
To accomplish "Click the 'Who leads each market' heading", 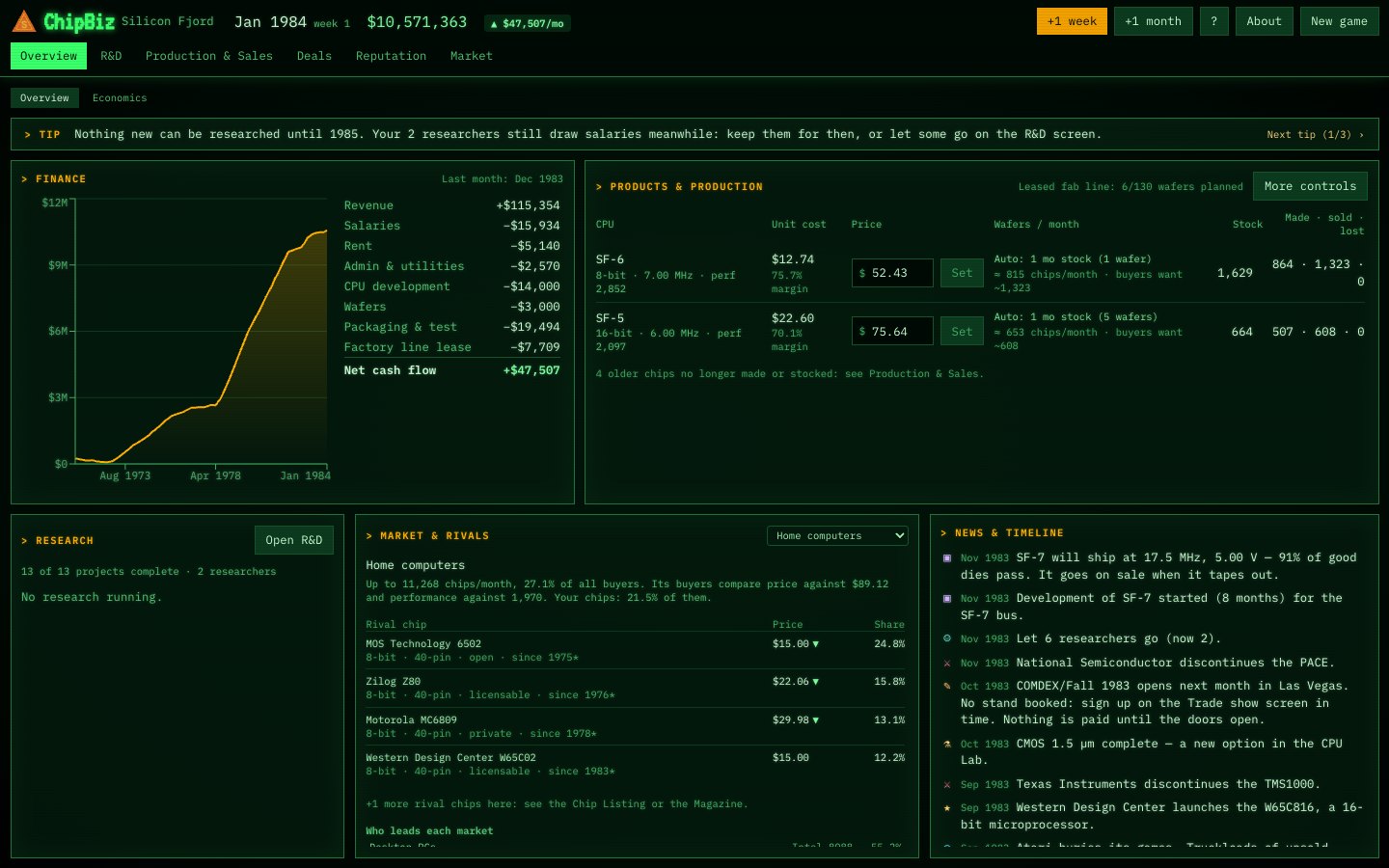I will pyautogui.click(x=429, y=831).
